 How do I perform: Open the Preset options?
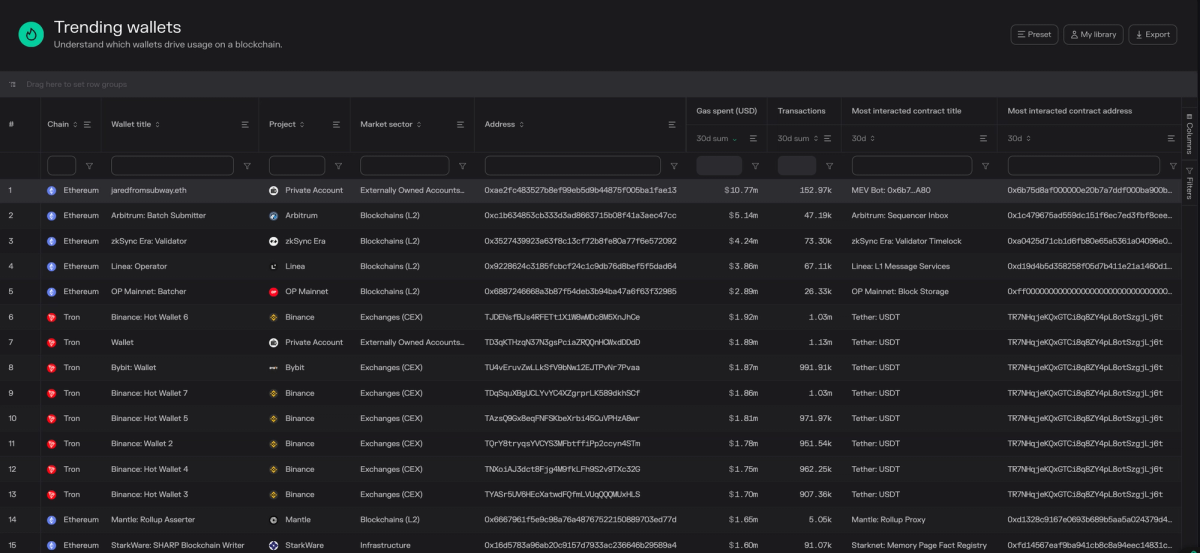coord(1034,34)
